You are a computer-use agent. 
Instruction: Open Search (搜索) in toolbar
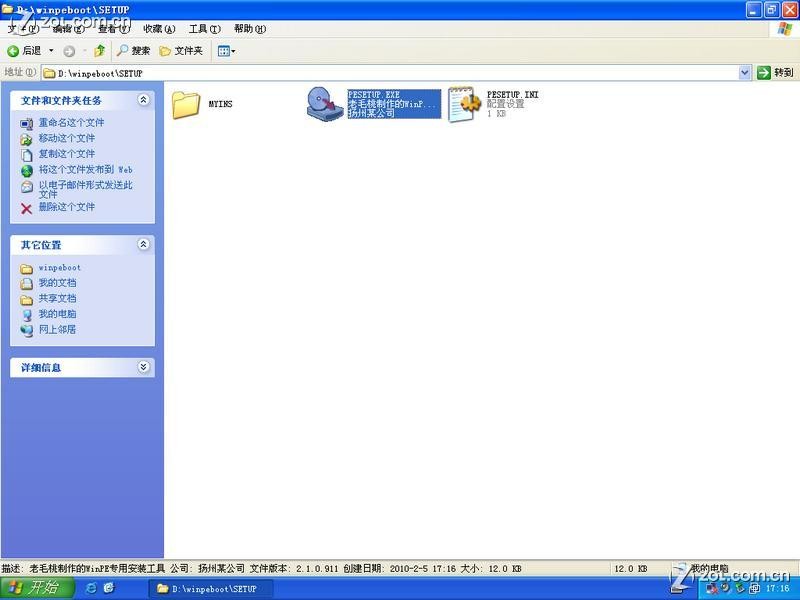pyautogui.click(x=133, y=51)
